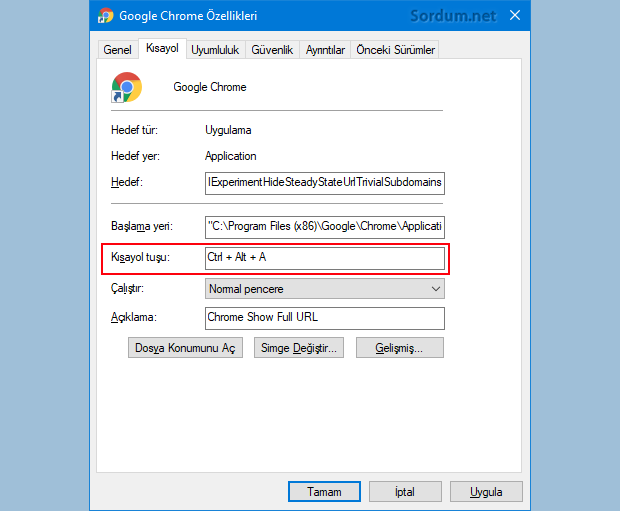620x511 pixels.
Task: Click the Başlama yeri: label
Action: tap(142, 226)
